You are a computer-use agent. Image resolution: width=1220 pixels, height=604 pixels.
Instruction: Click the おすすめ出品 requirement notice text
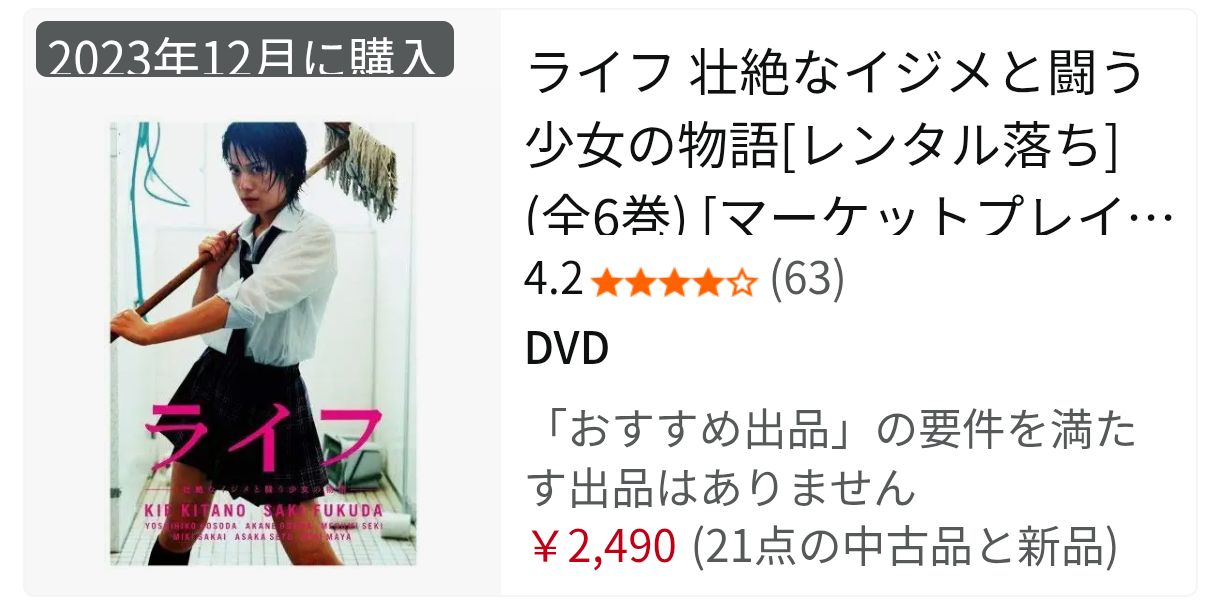[831, 460]
